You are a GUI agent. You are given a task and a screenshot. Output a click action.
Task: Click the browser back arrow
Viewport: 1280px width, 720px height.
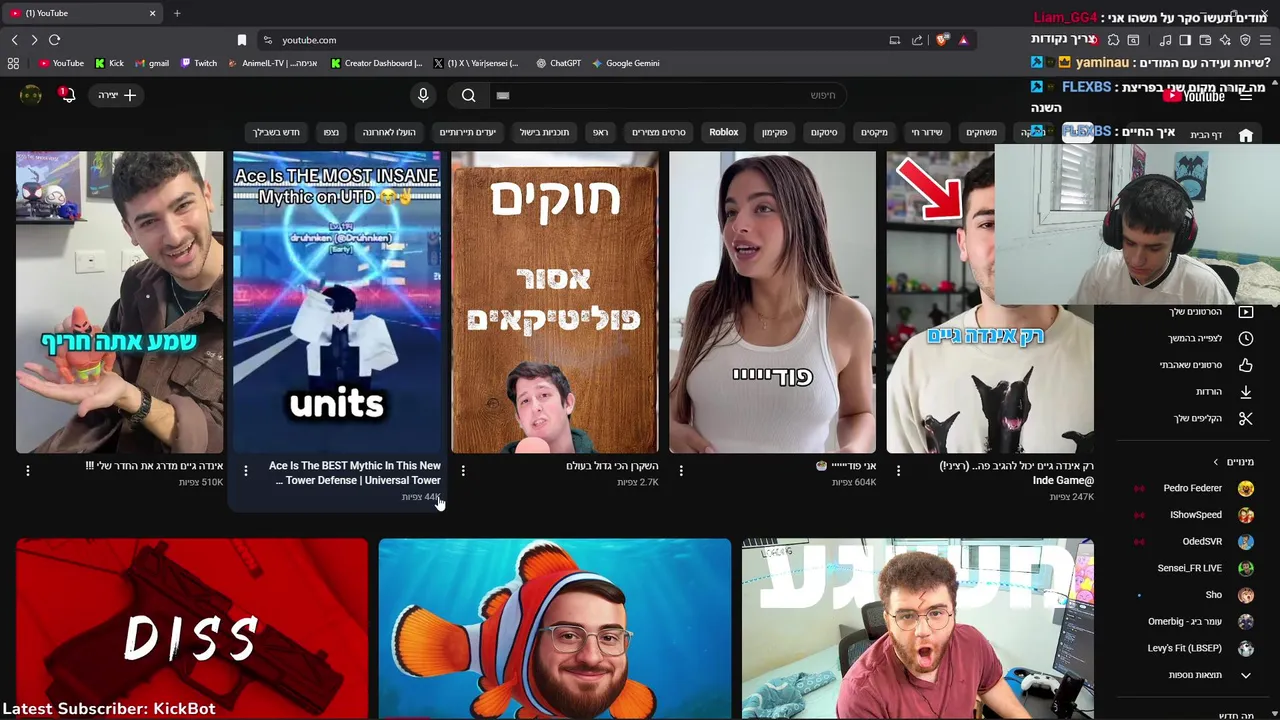click(x=14, y=40)
